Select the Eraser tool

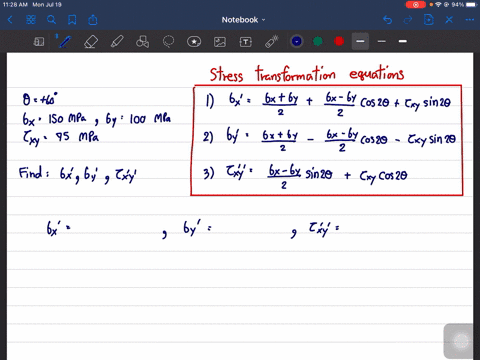(91, 42)
